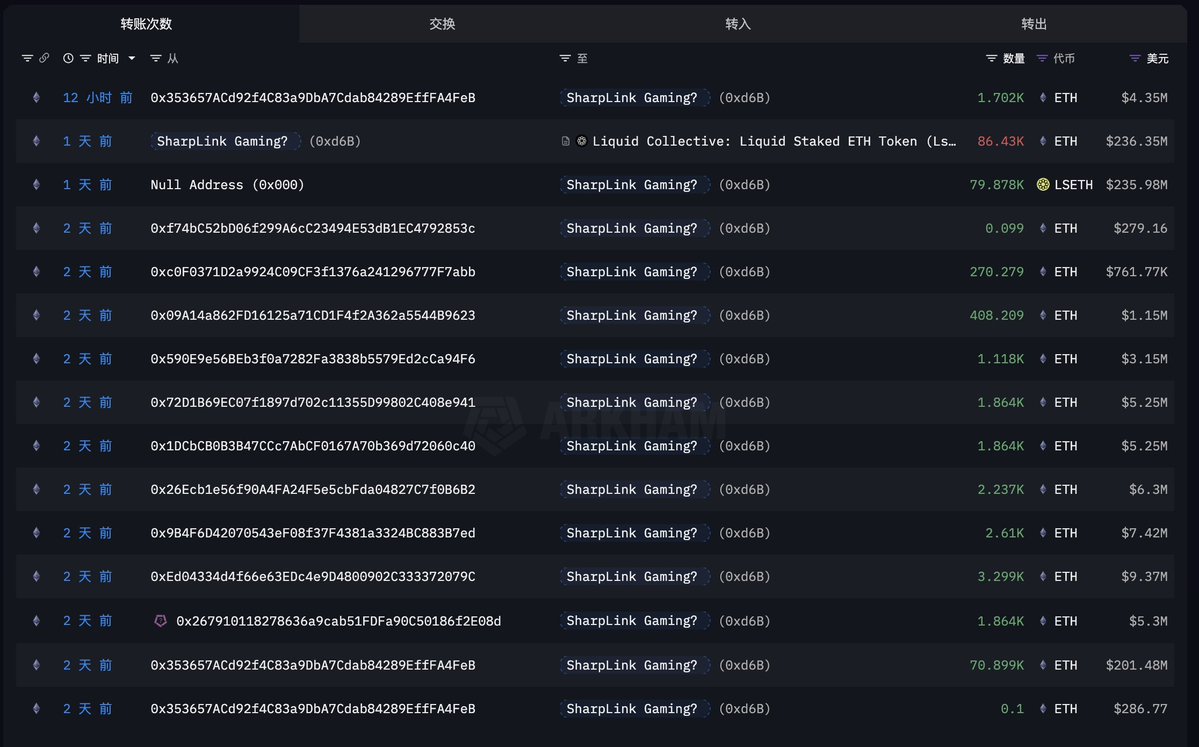Screen dimensions: 1199x747
Task: Open the filter icon beside 至
Action: [565, 58]
